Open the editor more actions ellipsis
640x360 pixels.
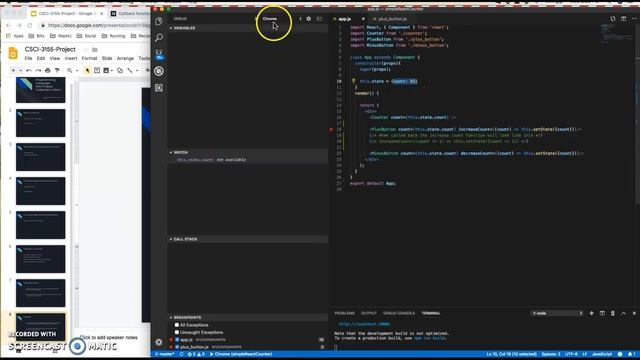(x=634, y=19)
